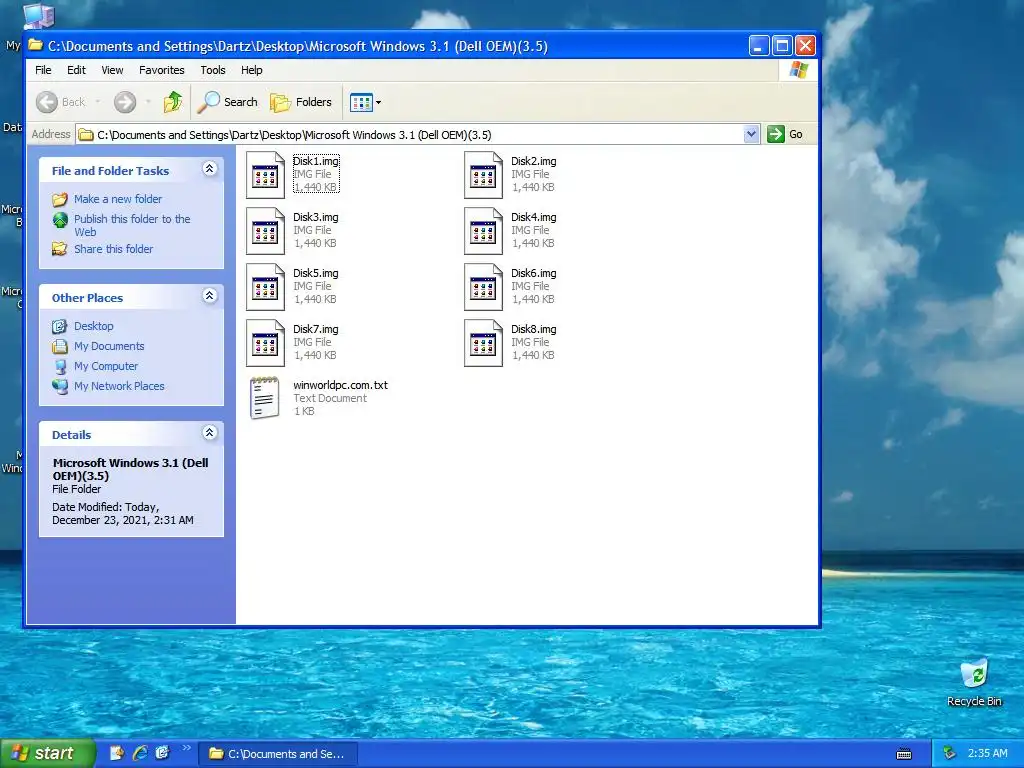Screen dimensions: 1024x768
Task: Collapse the Other Places panel
Action: click(210, 296)
